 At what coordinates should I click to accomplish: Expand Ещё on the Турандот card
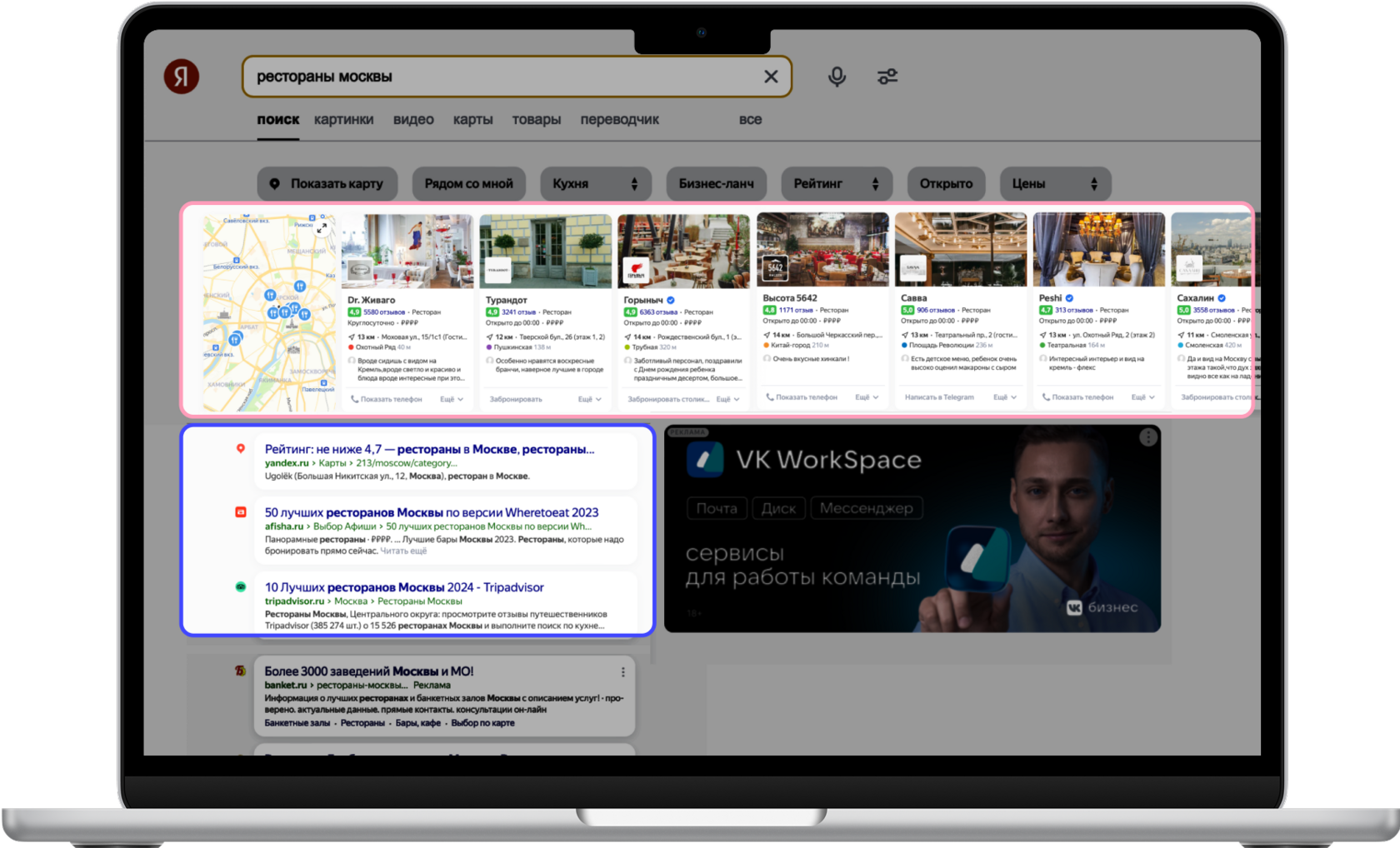click(x=590, y=400)
